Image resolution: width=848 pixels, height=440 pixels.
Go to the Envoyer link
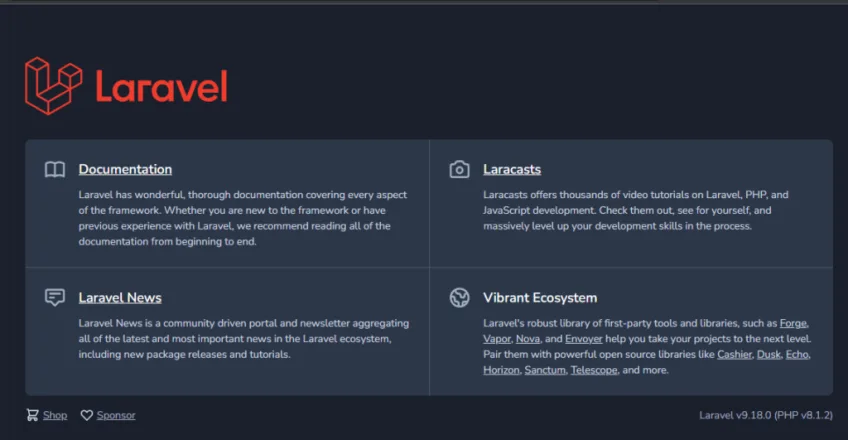(x=584, y=339)
